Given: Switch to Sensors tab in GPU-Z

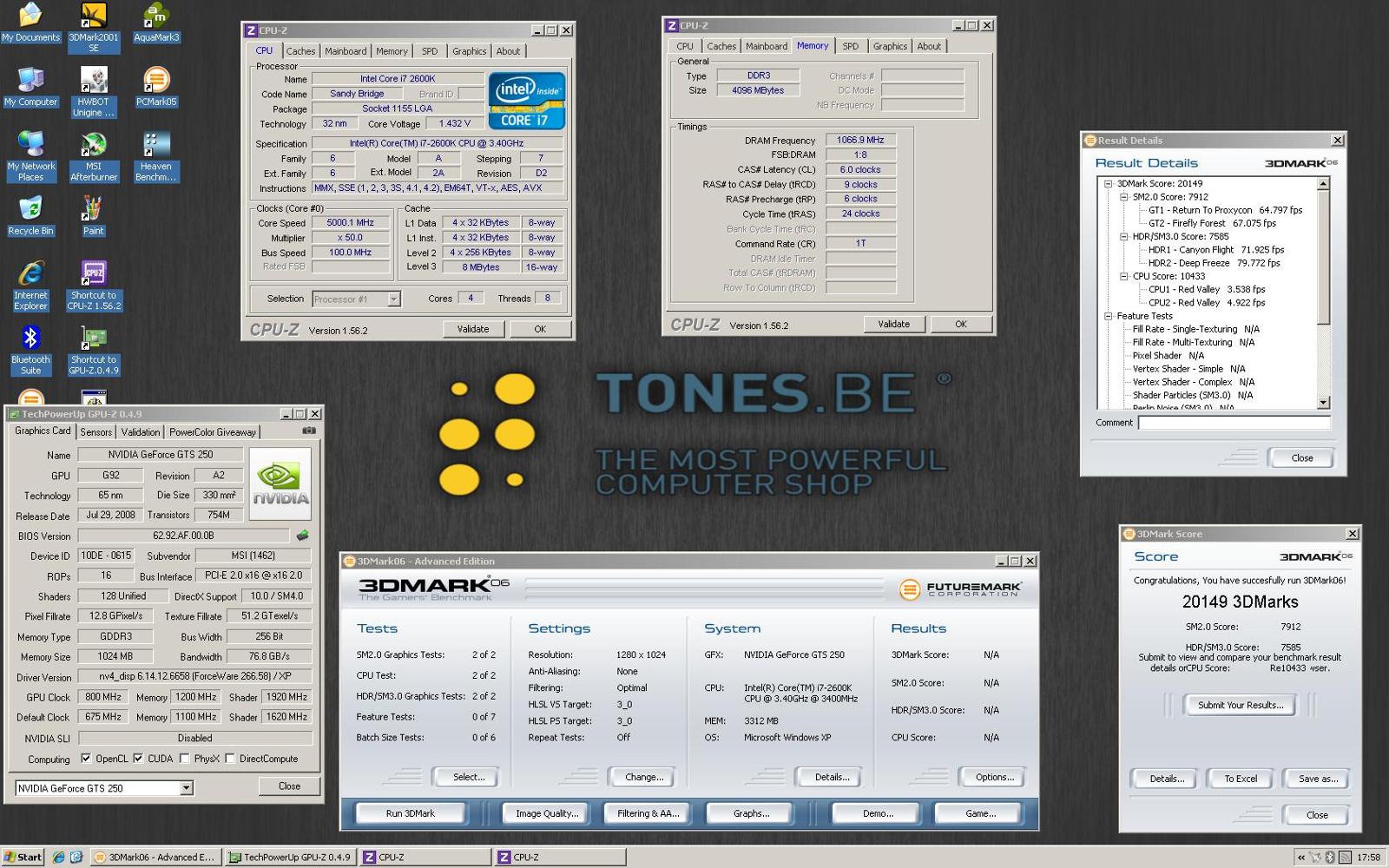Looking at the screenshot, I should click(x=95, y=431).
